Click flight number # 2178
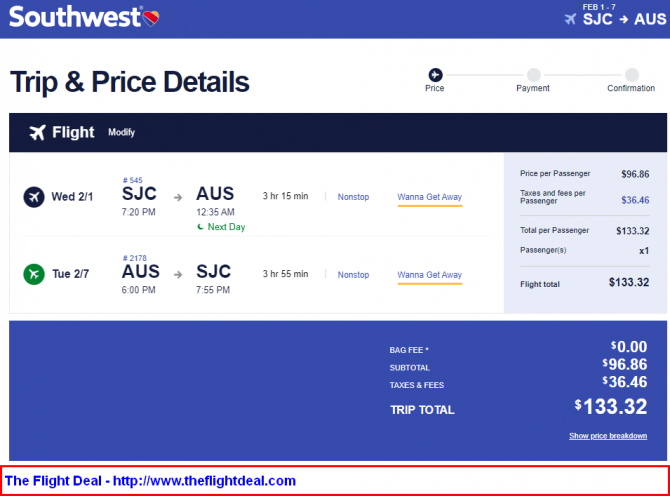 pos(135,258)
